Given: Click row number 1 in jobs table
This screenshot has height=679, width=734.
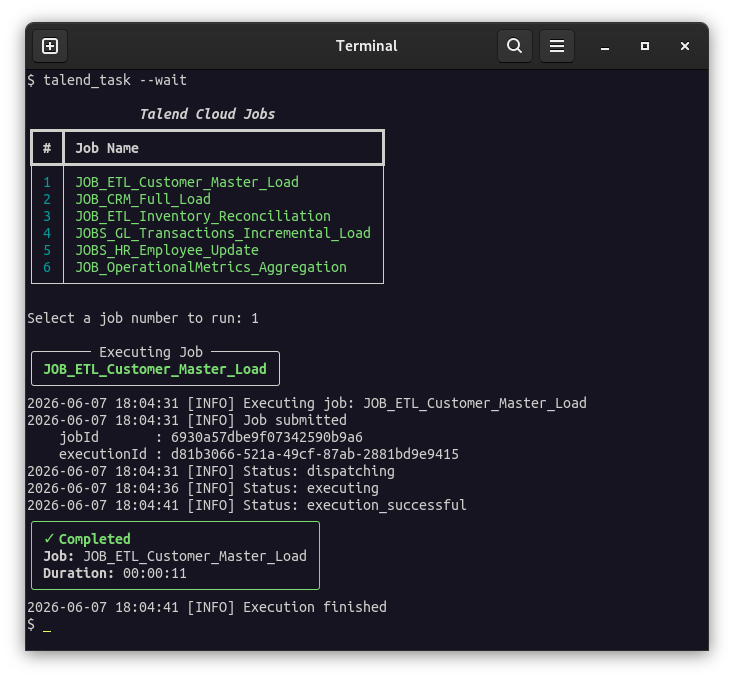Looking at the screenshot, I should tap(47, 182).
